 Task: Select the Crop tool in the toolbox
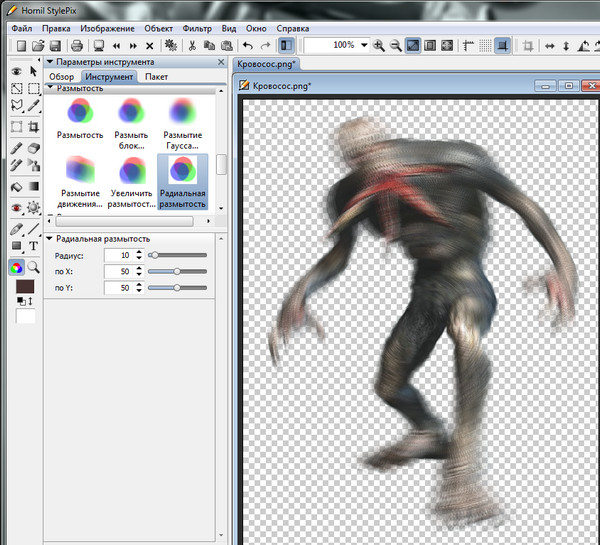(x=34, y=127)
